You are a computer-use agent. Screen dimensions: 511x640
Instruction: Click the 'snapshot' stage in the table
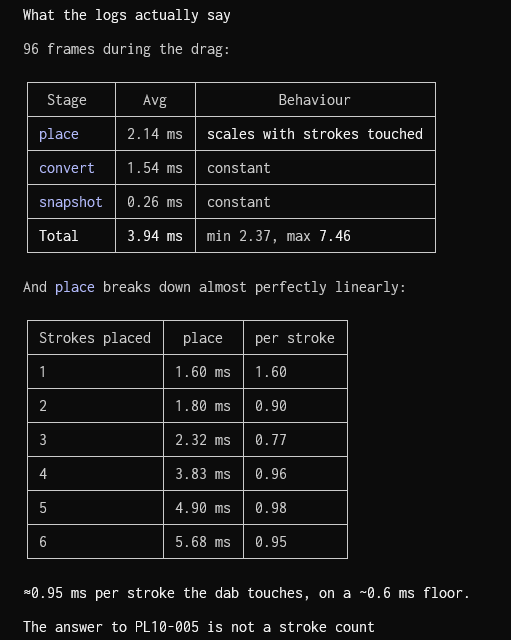tap(71, 202)
